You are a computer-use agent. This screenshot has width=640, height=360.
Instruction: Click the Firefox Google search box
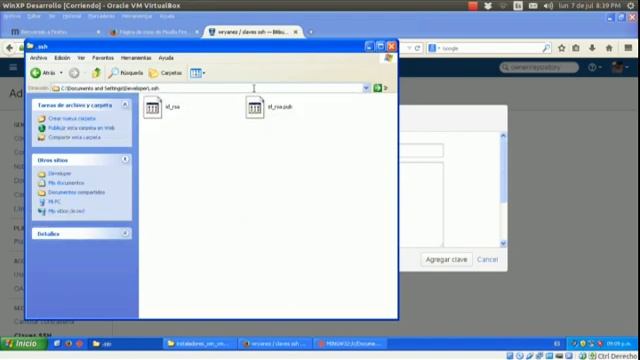point(489,48)
